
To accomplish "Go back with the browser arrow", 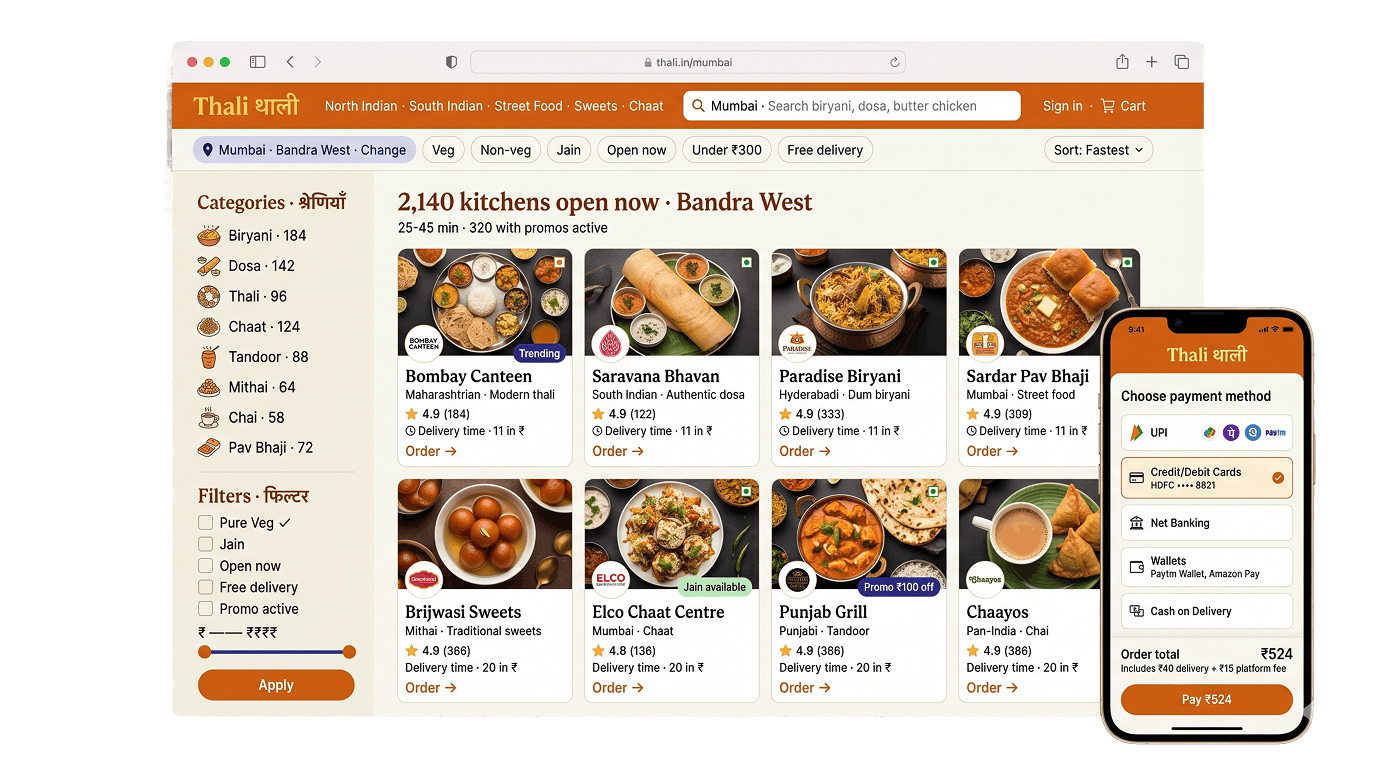I will [290, 62].
